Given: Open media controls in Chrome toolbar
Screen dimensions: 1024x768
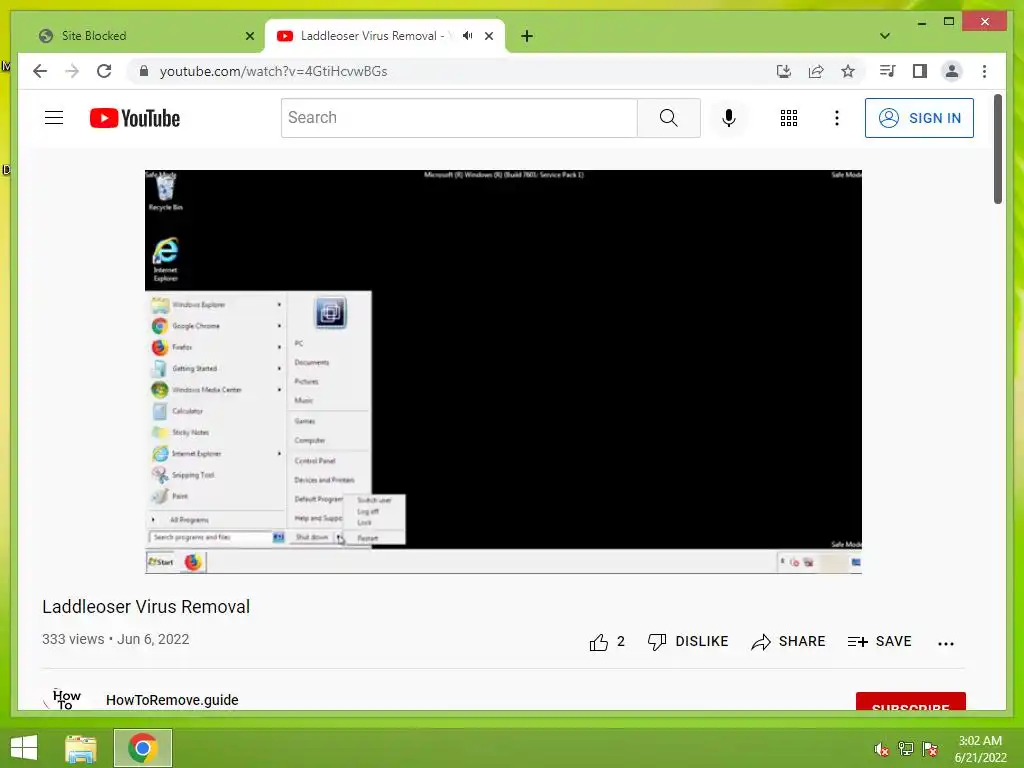Looking at the screenshot, I should click(888, 71).
